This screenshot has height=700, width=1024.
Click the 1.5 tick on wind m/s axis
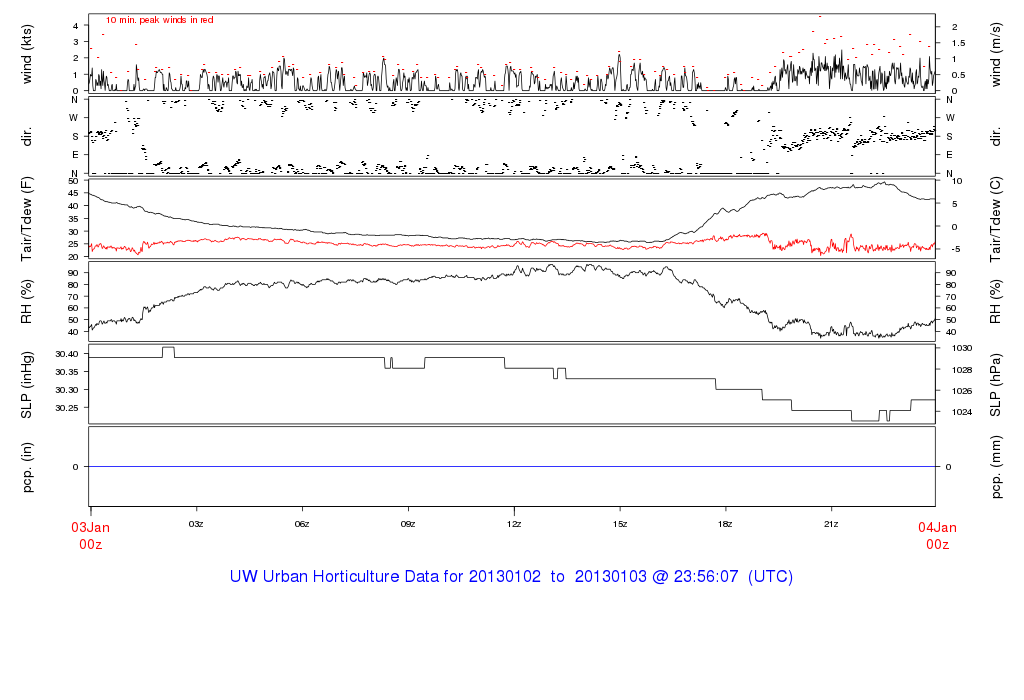[958, 43]
